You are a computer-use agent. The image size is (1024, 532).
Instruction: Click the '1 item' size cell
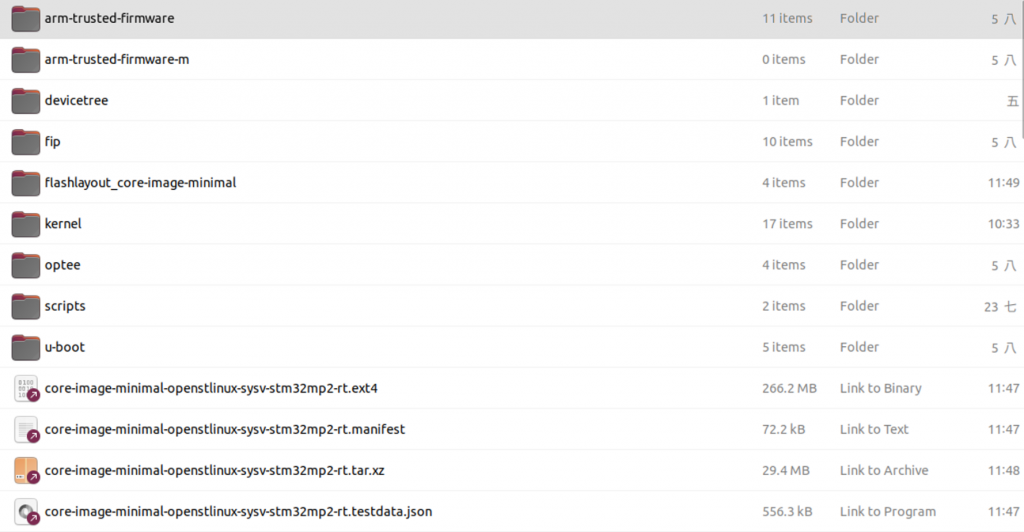click(780, 101)
